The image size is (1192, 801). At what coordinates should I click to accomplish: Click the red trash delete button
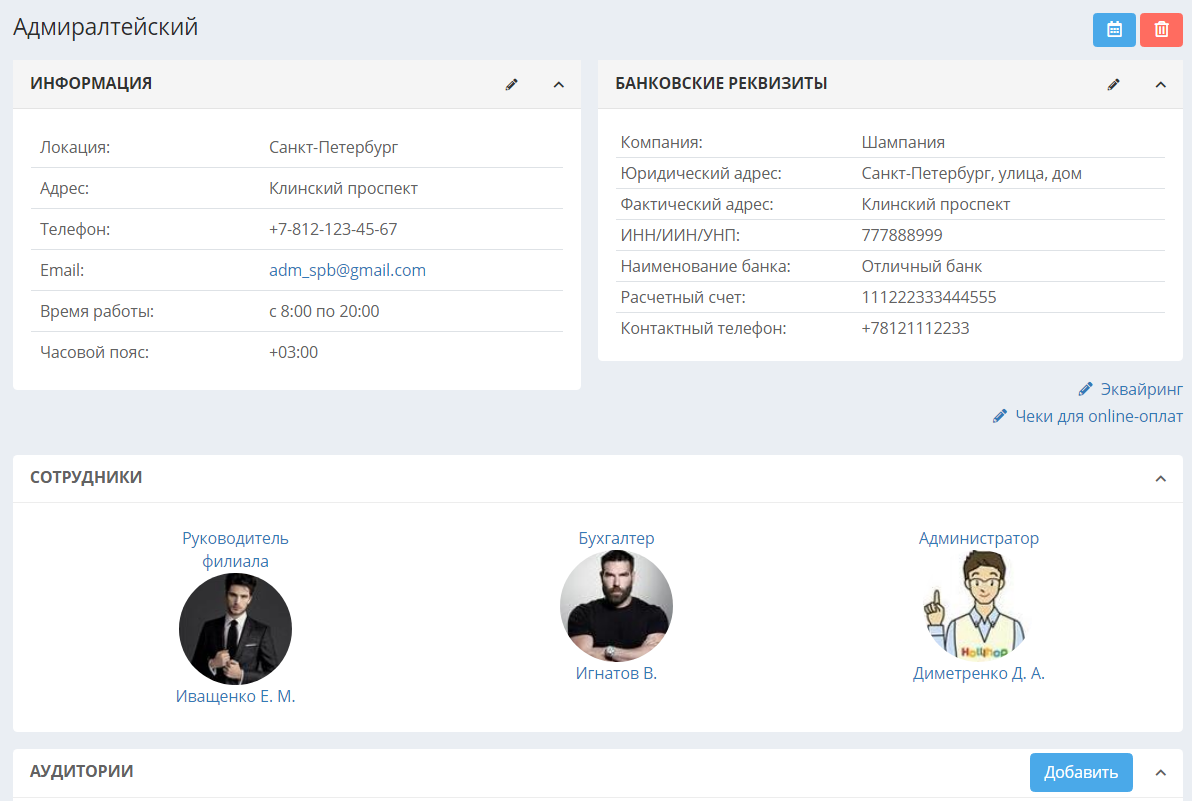1161,30
